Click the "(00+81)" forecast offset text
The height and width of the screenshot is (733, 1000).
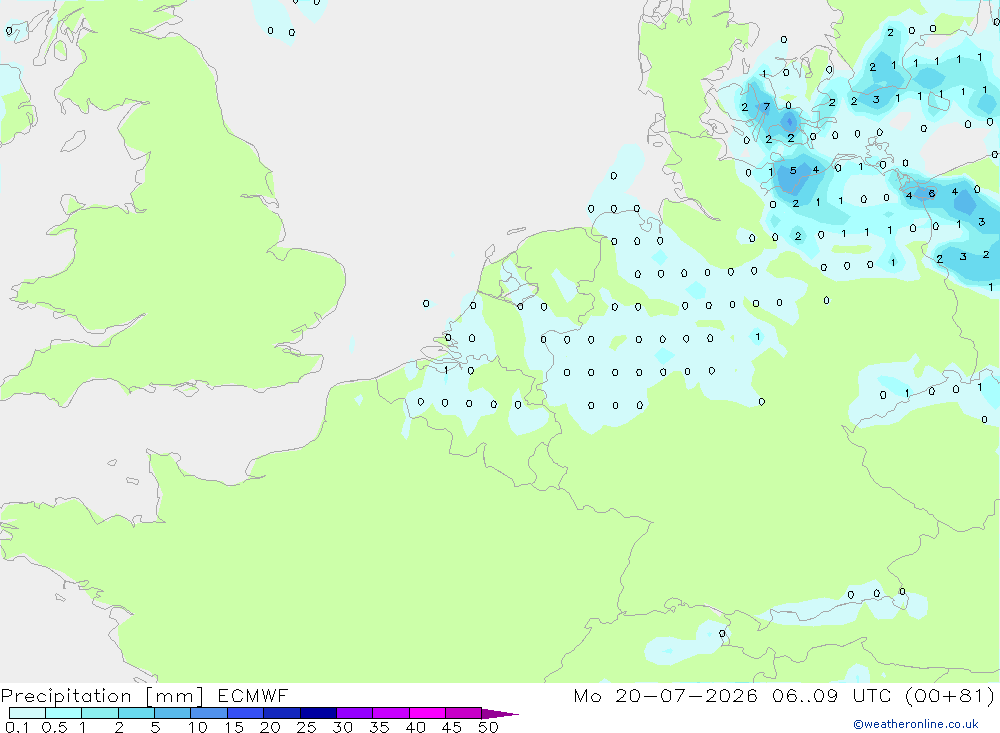(x=950, y=695)
